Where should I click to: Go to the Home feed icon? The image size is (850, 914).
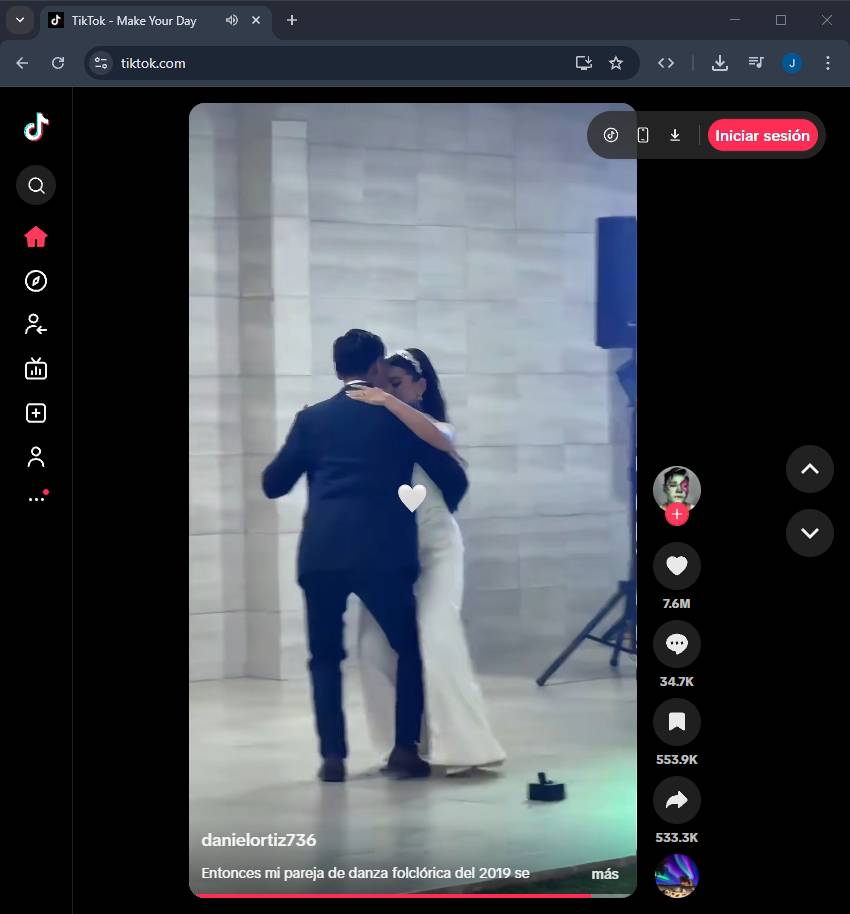(x=36, y=237)
